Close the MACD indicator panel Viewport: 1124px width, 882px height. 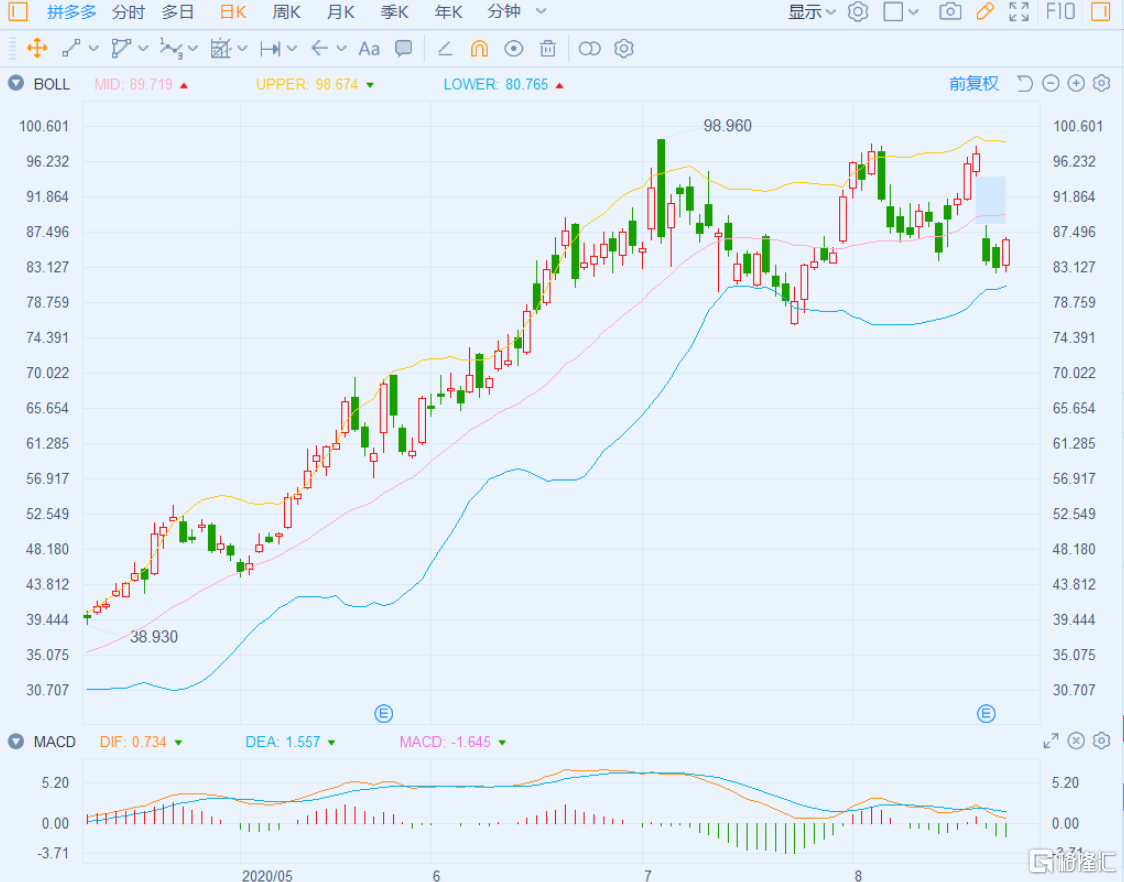coord(1076,741)
